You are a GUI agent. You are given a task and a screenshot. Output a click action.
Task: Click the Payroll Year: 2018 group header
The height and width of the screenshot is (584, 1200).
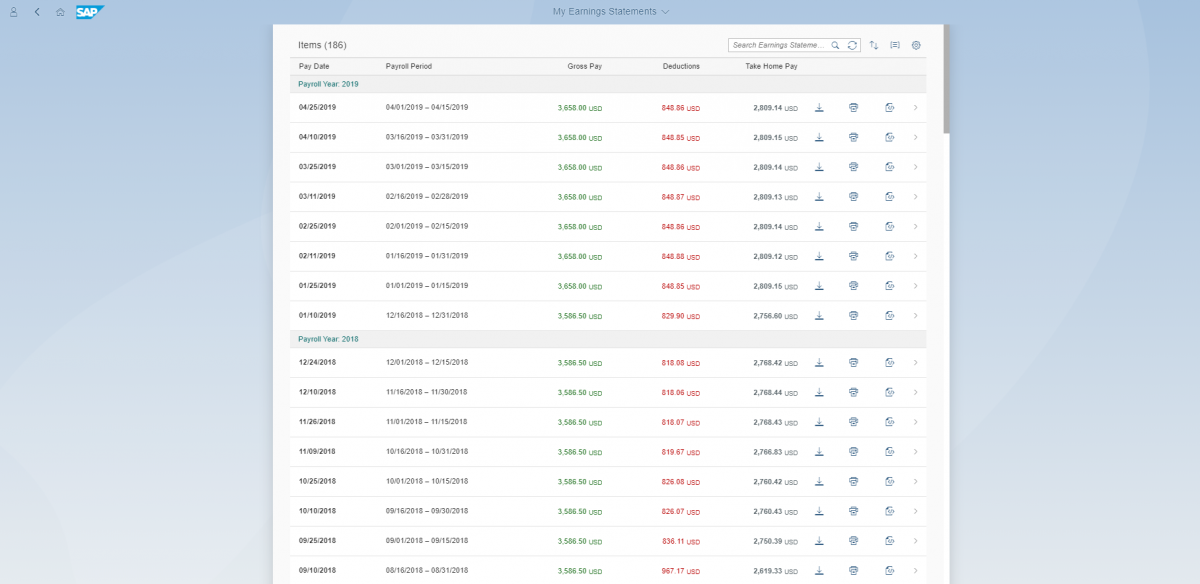coord(328,339)
